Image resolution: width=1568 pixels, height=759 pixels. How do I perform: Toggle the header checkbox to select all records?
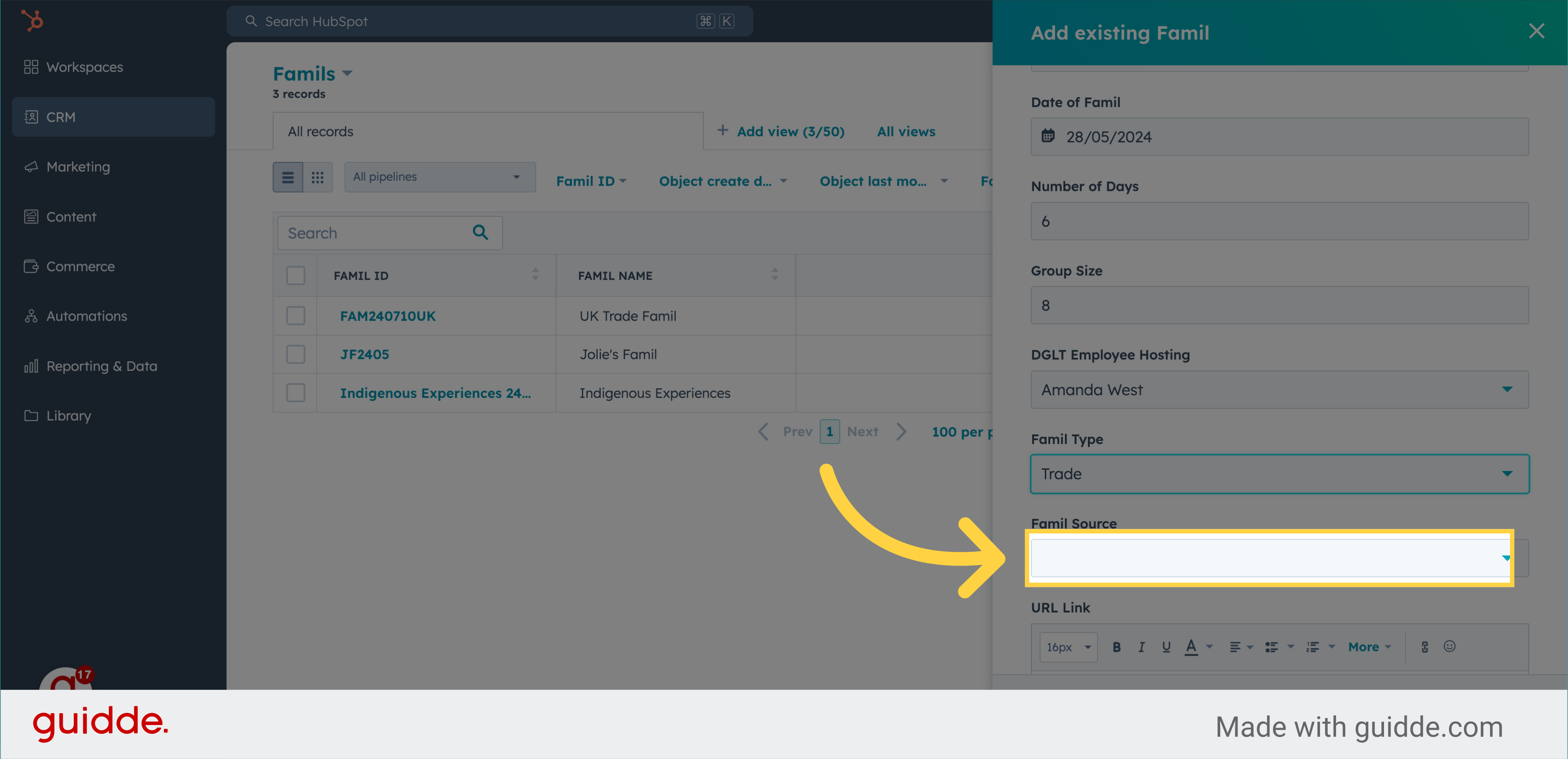pos(295,275)
